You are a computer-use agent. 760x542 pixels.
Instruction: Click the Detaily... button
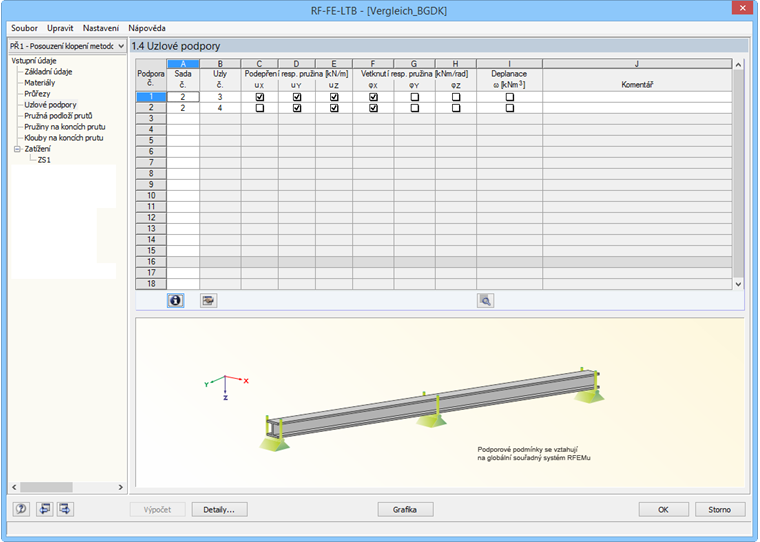point(219,510)
